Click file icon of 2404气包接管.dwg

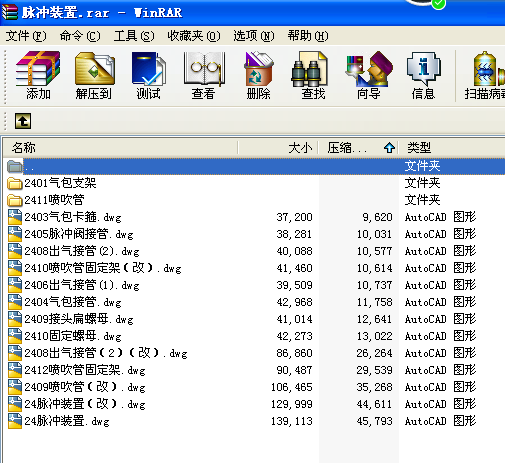pos(15,302)
